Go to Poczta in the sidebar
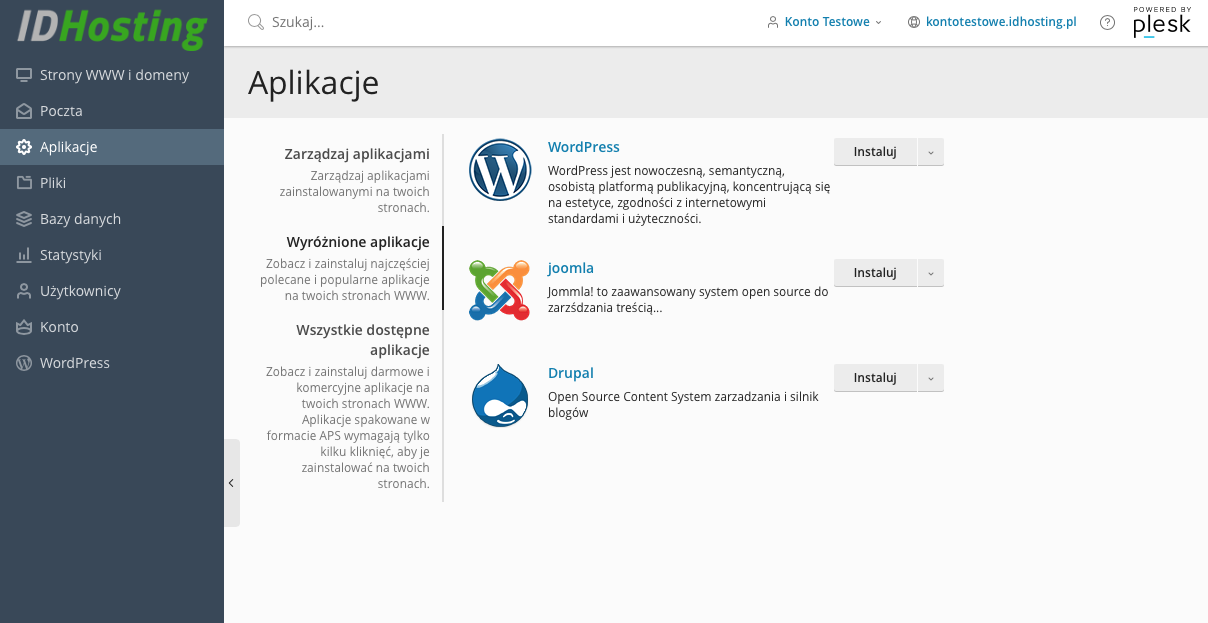The image size is (1208, 623). (x=112, y=111)
